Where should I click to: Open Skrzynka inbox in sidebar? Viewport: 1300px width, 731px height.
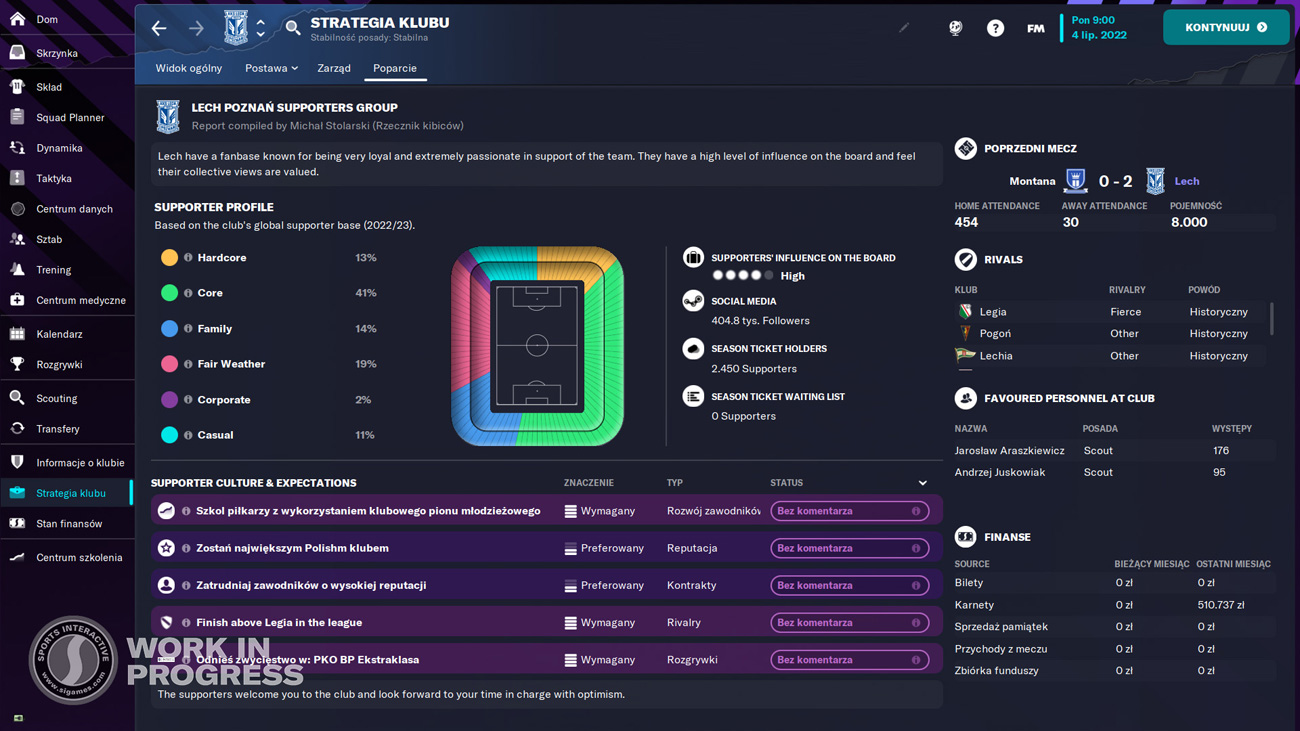(x=56, y=53)
